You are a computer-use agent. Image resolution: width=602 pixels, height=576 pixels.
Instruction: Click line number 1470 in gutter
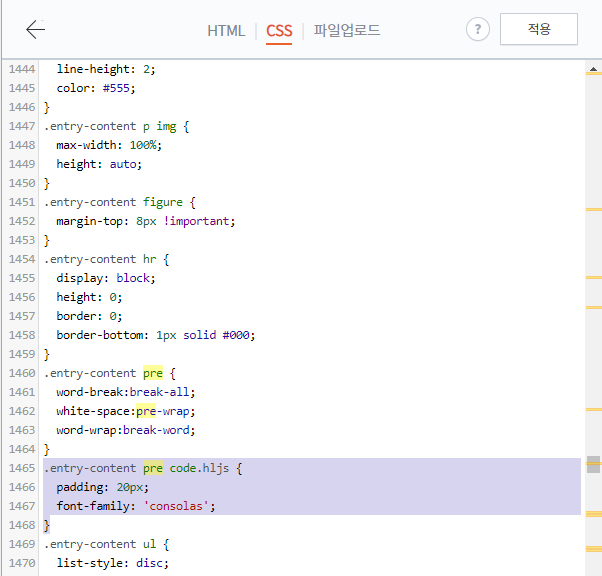click(x=22, y=563)
